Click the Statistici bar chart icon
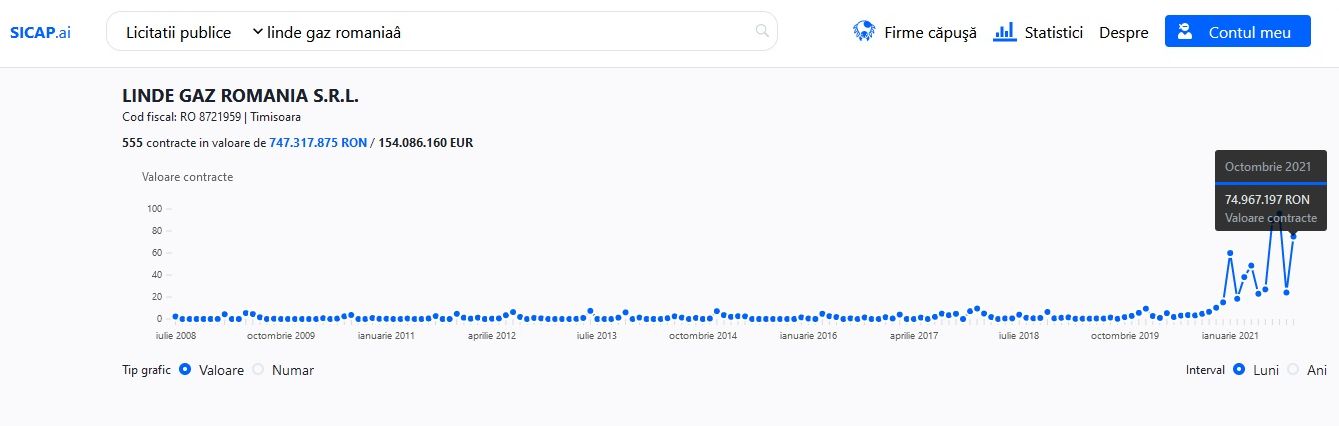Screen dimensions: 1339x426 [x=1005, y=32]
